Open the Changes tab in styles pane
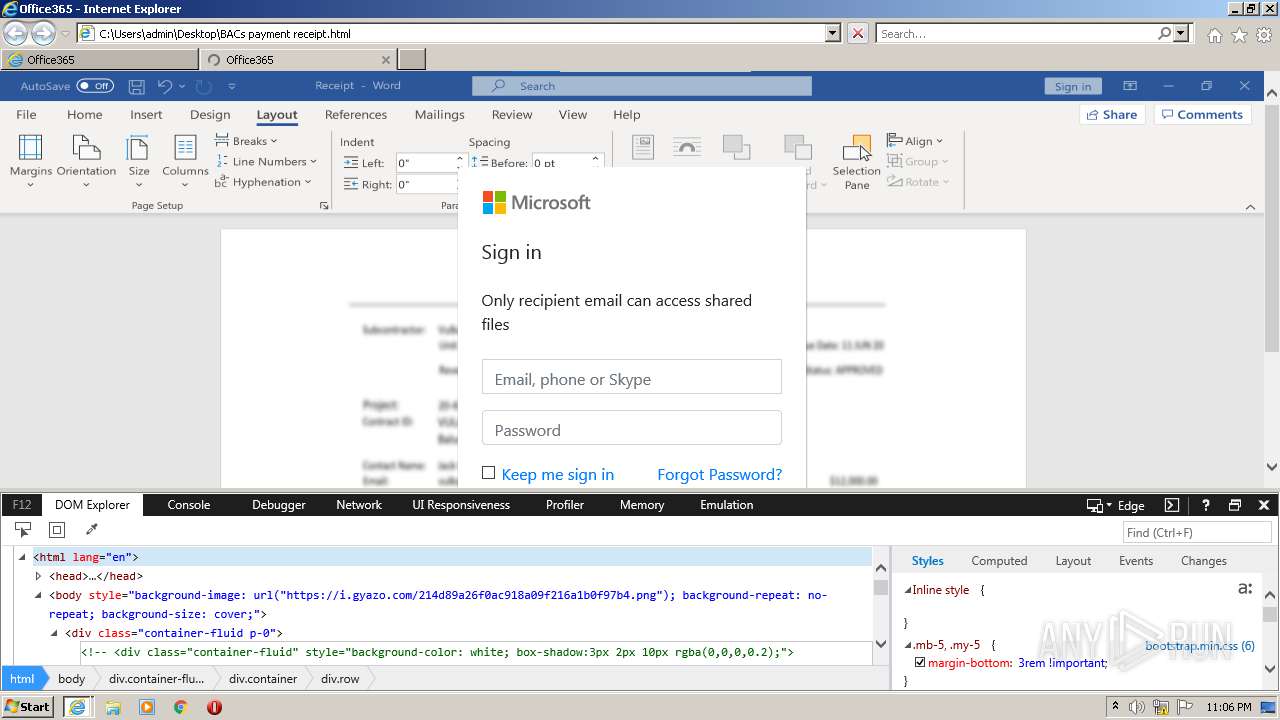Viewport: 1280px width, 720px height. (x=1204, y=561)
